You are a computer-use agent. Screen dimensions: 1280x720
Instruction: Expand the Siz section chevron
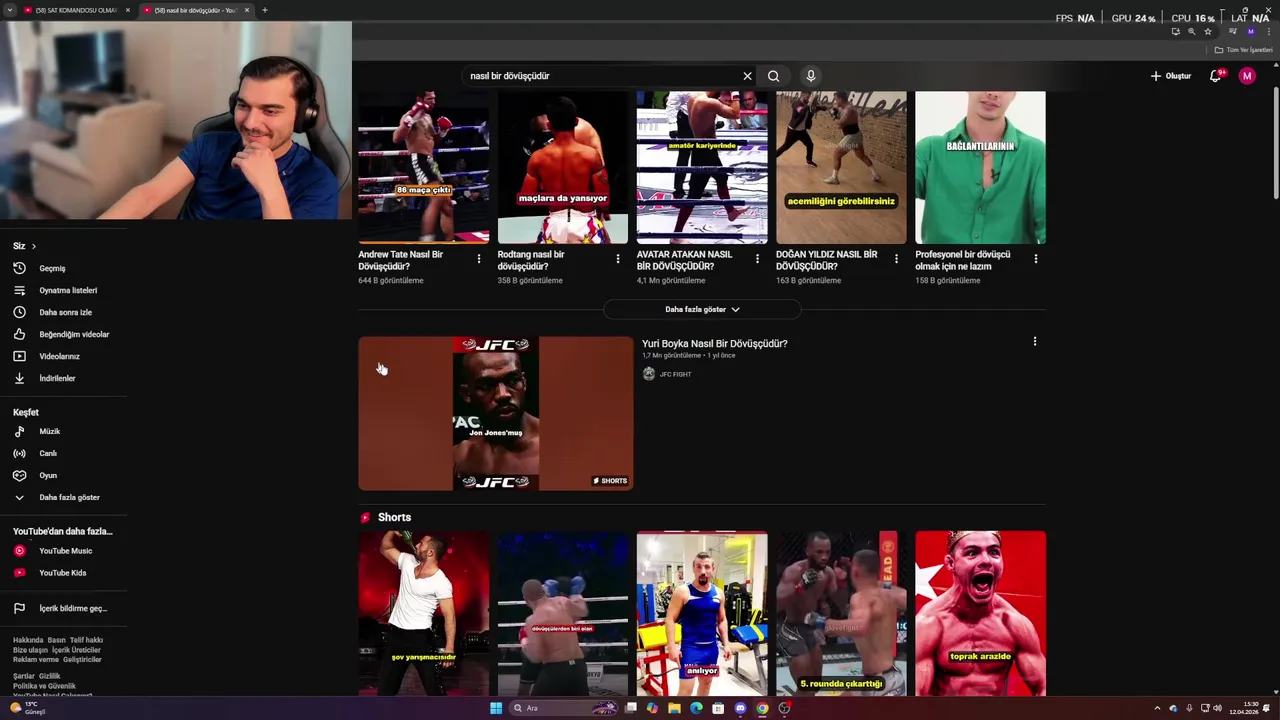pos(33,246)
